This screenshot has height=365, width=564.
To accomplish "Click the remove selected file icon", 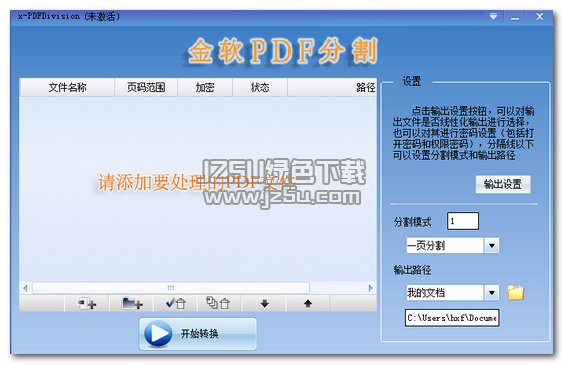I will 176,304.
